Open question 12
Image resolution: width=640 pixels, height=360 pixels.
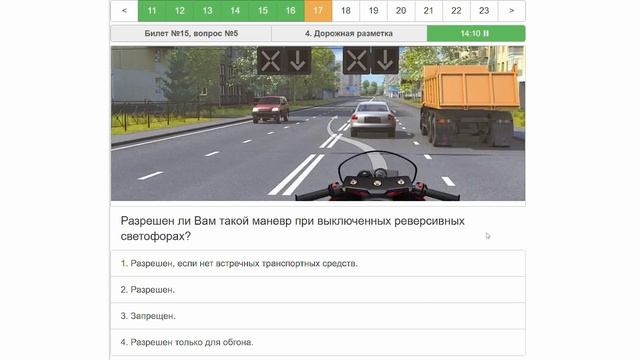click(x=180, y=11)
